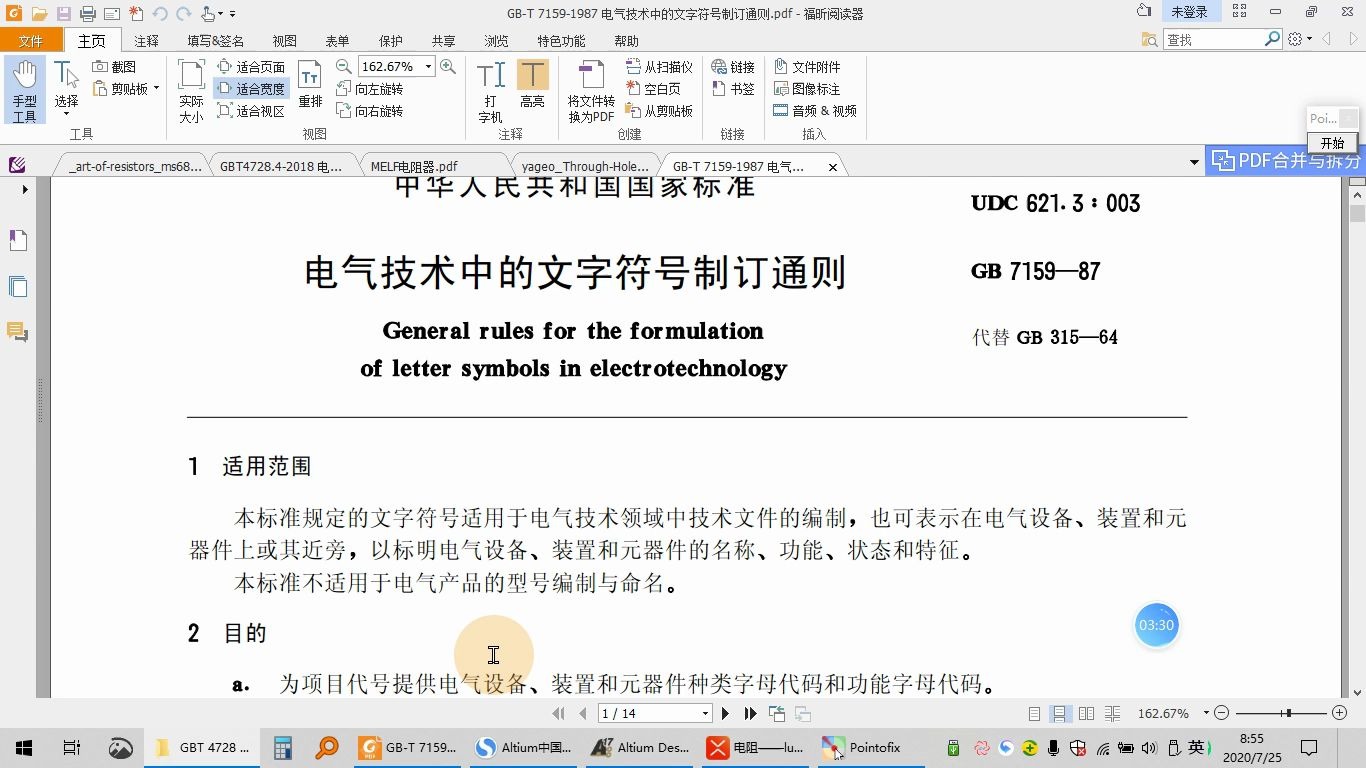Insert a link (链接)
Viewport: 1366px width, 768px height.
click(x=733, y=67)
